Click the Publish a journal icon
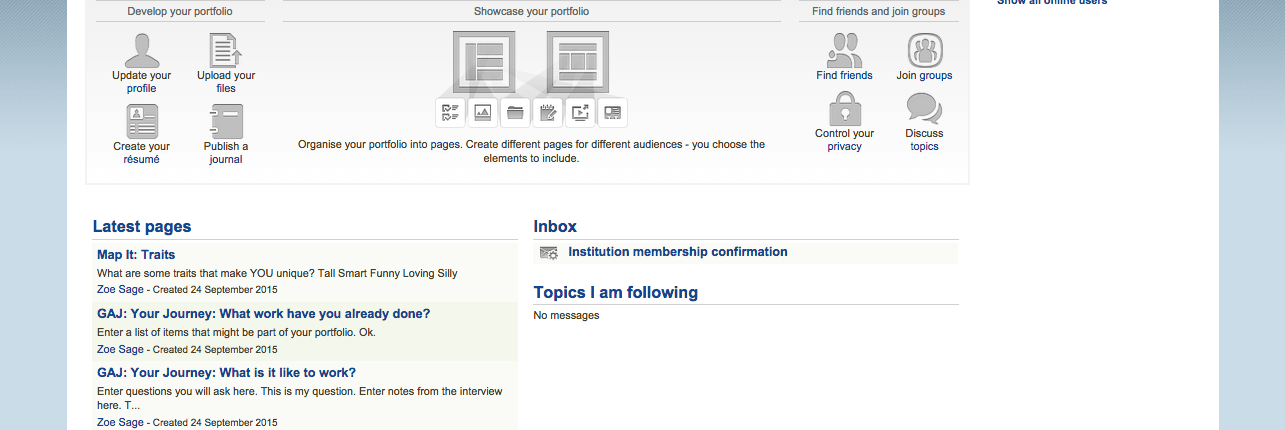The width and height of the screenshot is (1285, 430). tap(226, 122)
